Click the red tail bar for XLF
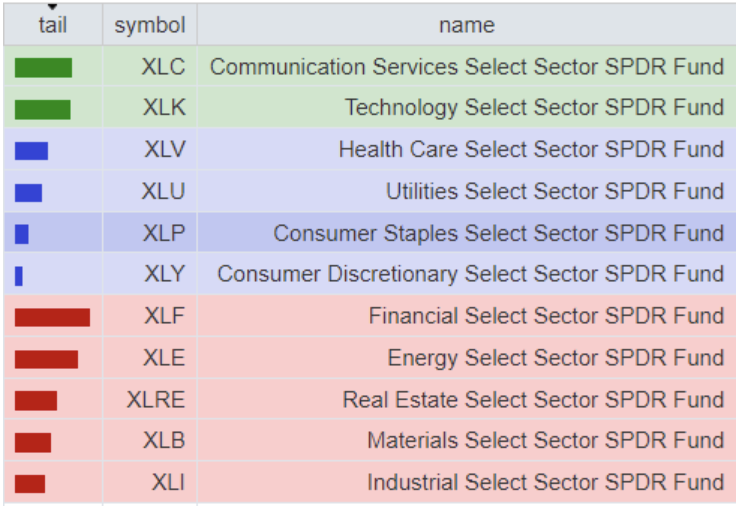740x506 pixels. tap(52, 317)
